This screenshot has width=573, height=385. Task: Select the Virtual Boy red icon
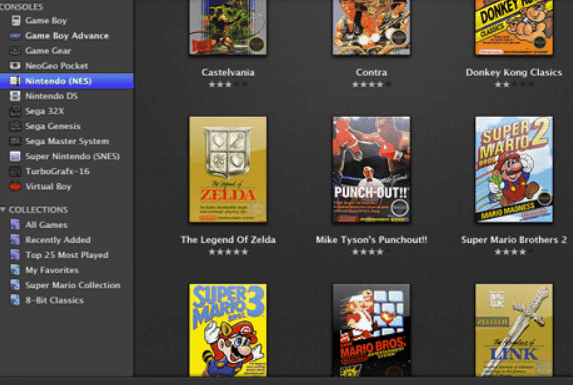[x=15, y=186]
